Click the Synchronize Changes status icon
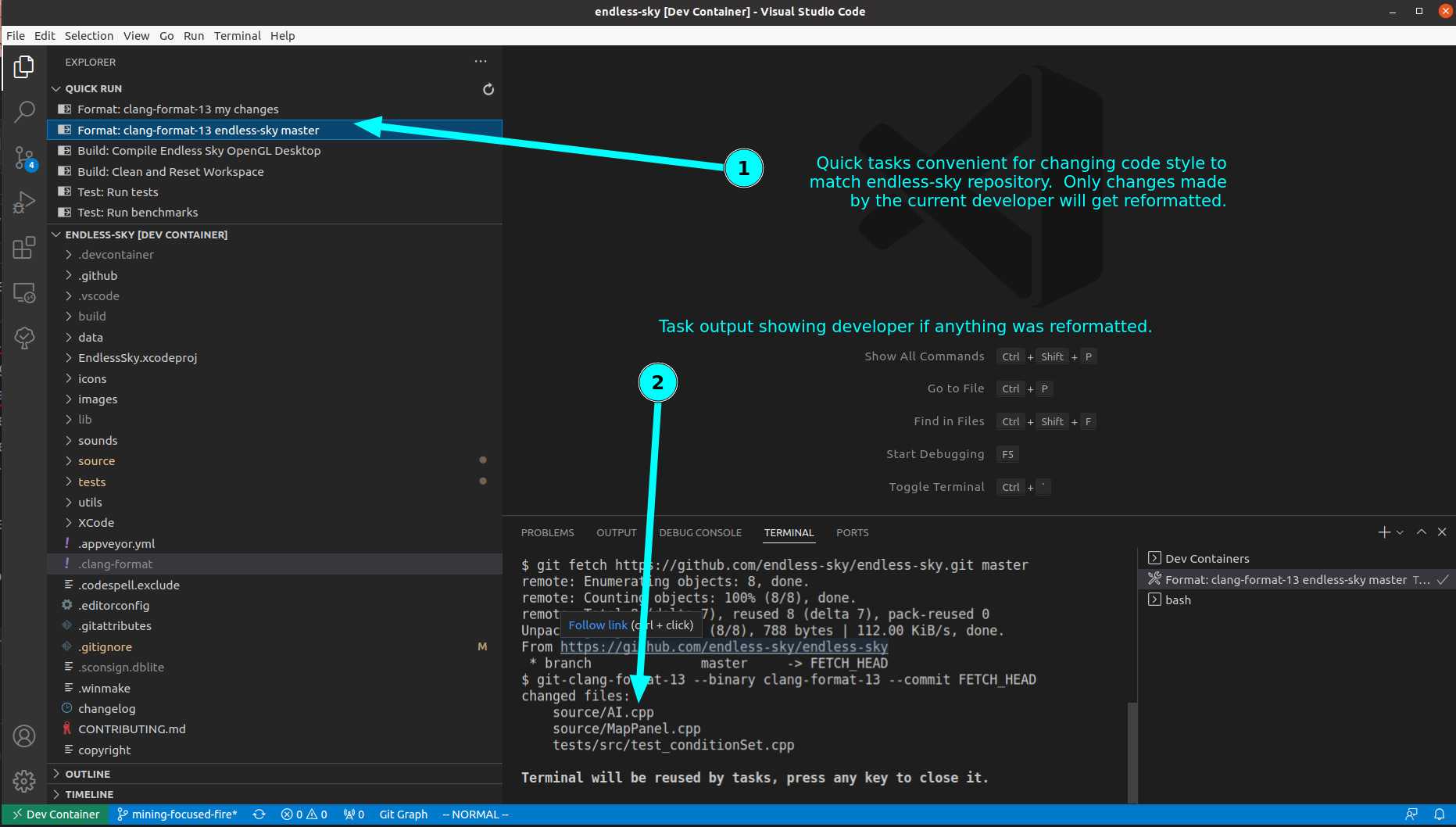 (x=259, y=814)
